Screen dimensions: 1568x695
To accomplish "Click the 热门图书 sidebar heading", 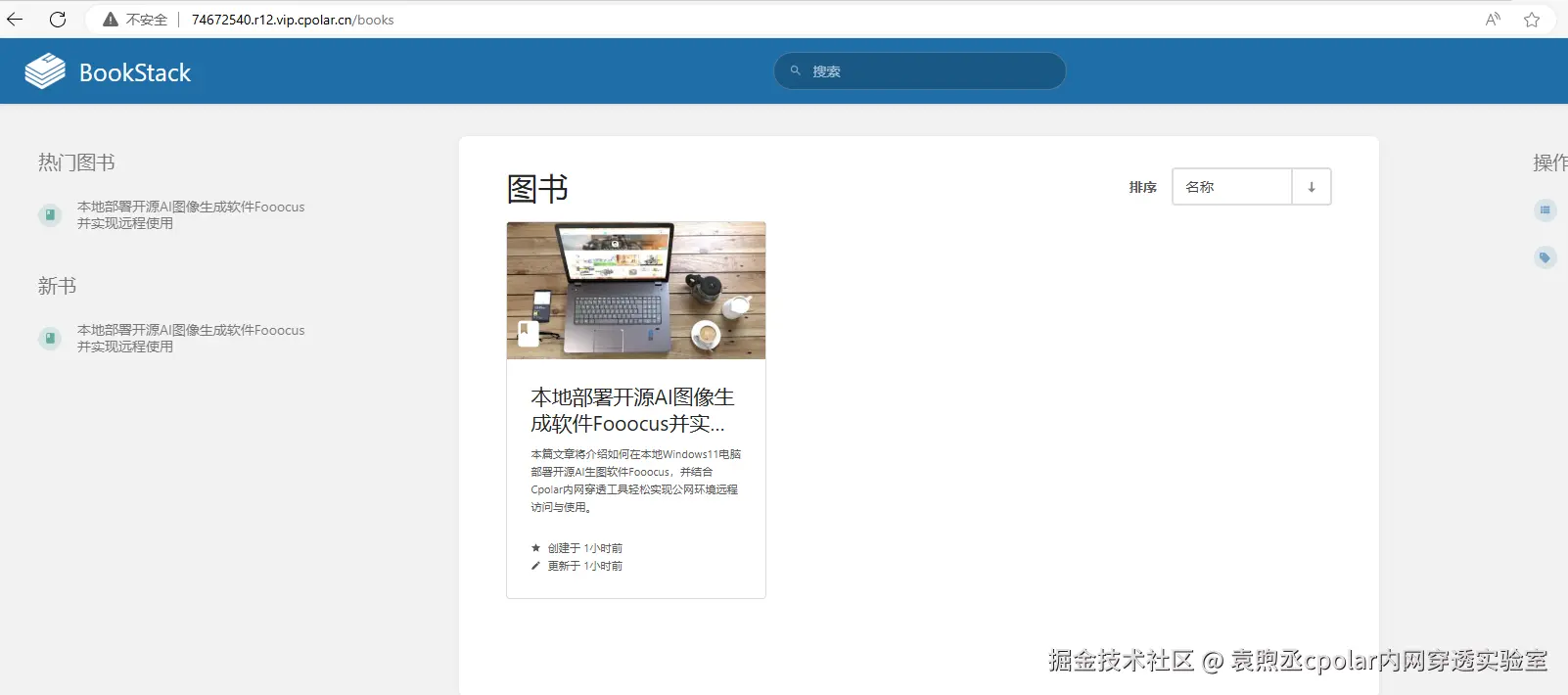I will (76, 162).
